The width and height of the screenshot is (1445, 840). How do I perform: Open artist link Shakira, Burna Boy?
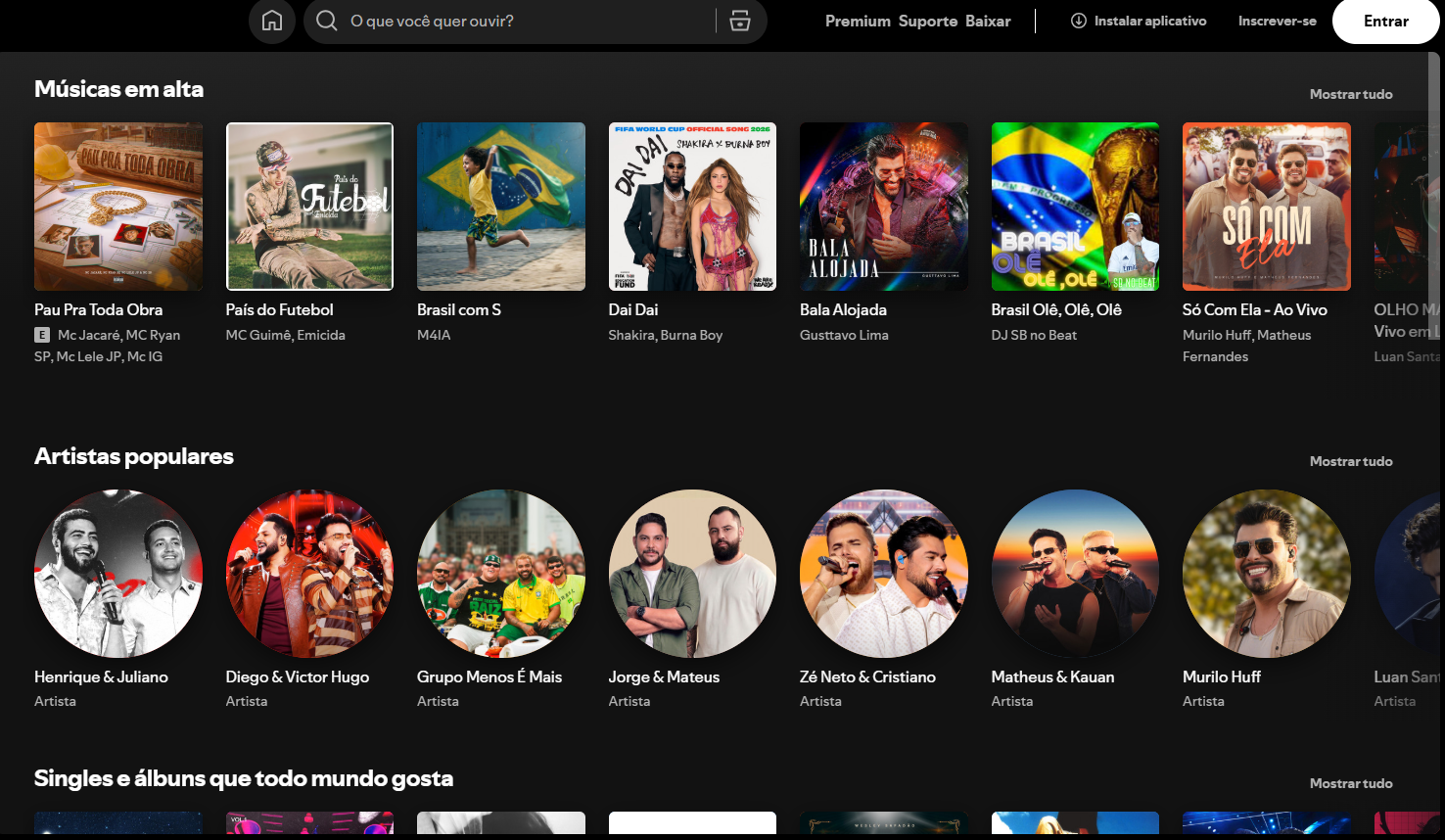(x=666, y=335)
